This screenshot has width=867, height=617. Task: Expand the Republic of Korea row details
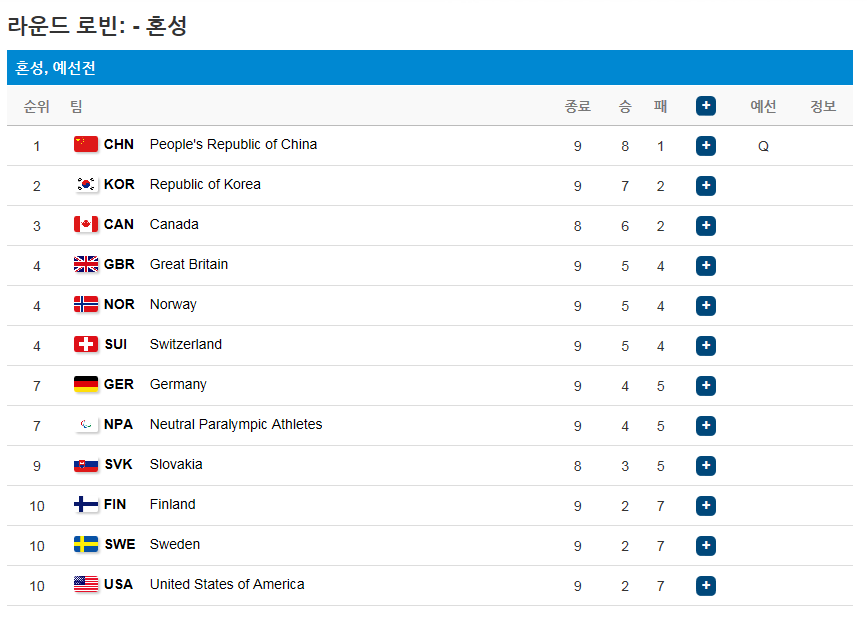[706, 186]
